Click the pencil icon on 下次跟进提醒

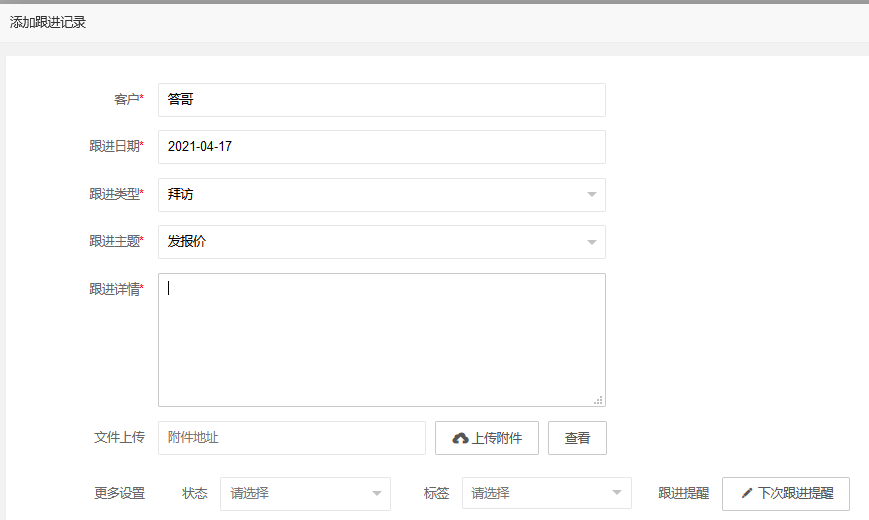(x=746, y=493)
